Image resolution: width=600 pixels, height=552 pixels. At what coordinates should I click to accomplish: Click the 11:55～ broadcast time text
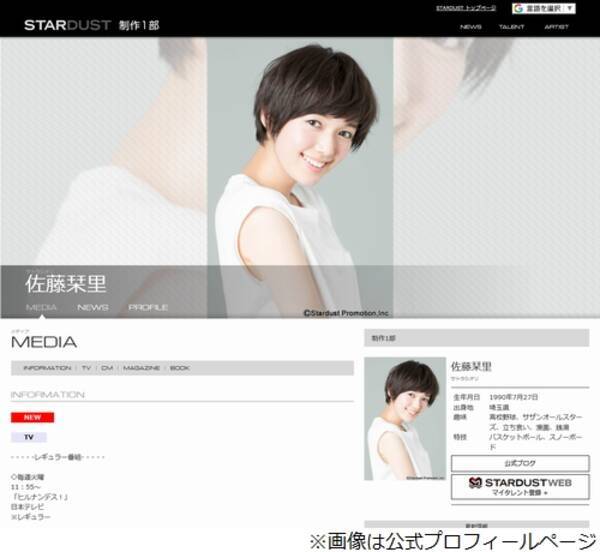pyautogui.click(x=26, y=487)
